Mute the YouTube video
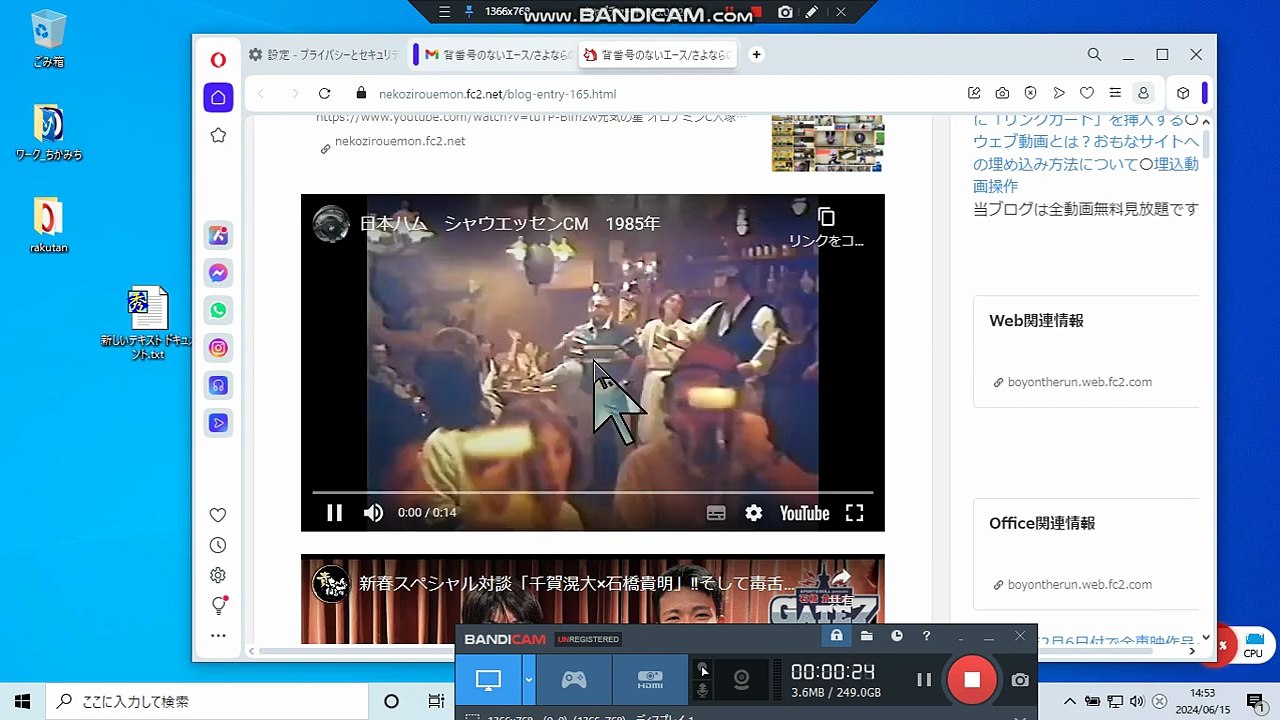1280x720 pixels. [x=373, y=513]
